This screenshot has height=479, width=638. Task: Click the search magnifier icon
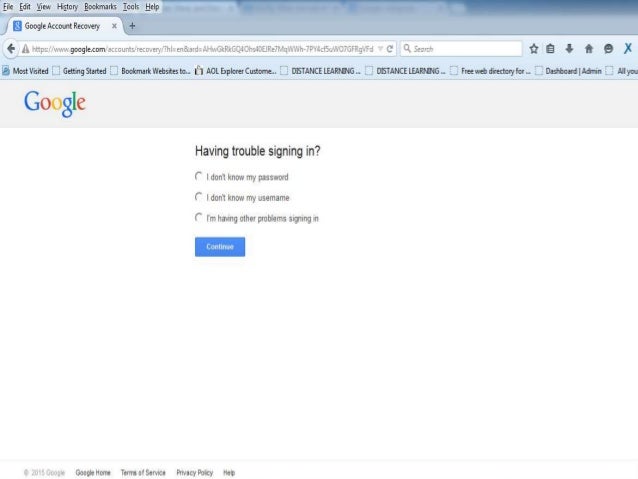click(407, 48)
